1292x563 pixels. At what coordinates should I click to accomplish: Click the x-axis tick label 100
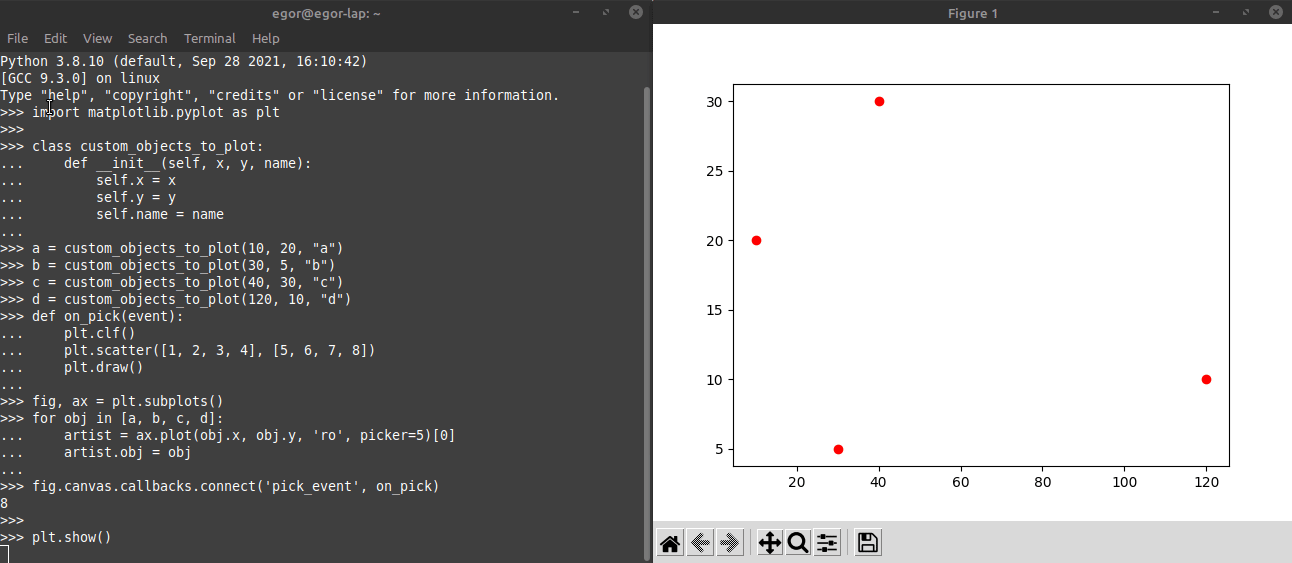[x=1125, y=483]
